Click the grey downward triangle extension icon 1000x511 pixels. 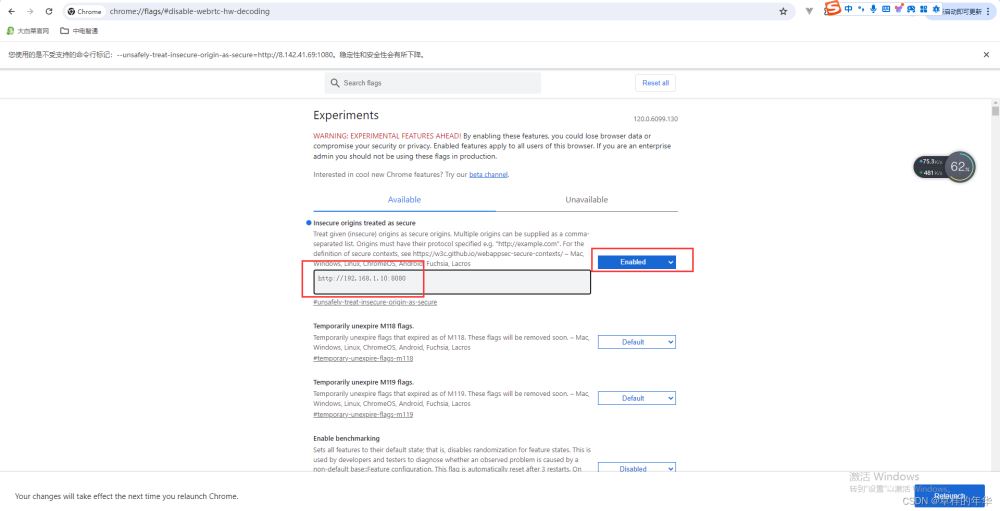(x=809, y=11)
